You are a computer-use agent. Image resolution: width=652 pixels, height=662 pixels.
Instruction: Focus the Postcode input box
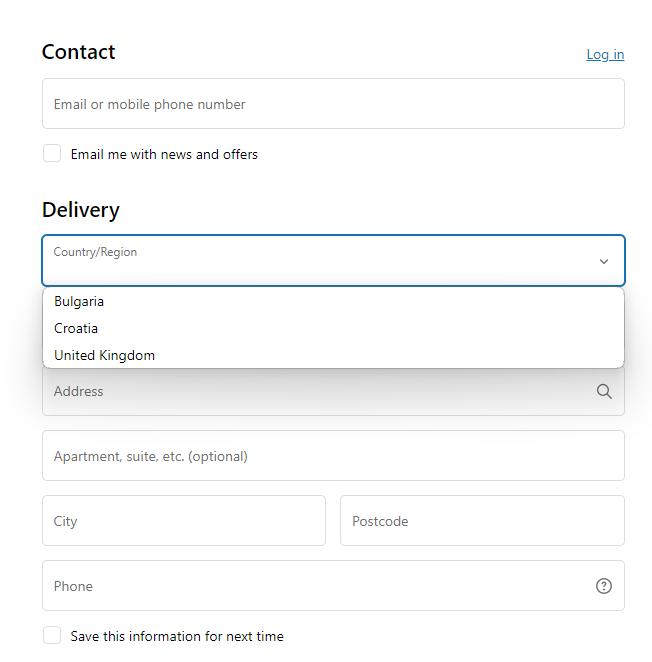pos(482,521)
